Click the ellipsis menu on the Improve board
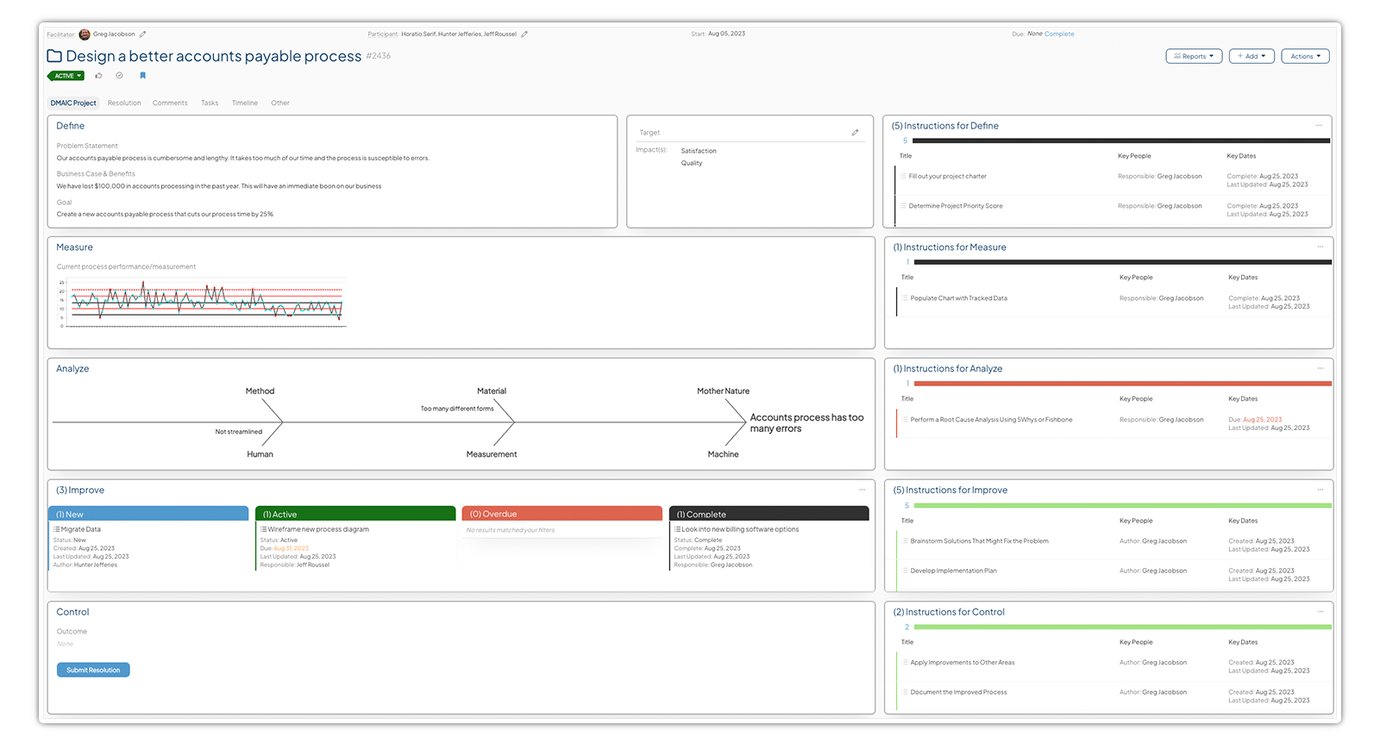The image size is (1380, 750). pos(862,489)
